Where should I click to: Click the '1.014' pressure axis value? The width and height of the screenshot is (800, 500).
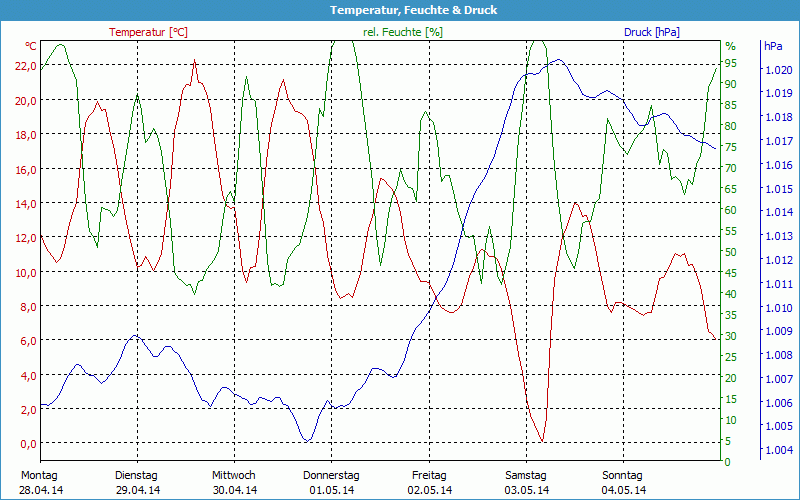(x=779, y=212)
